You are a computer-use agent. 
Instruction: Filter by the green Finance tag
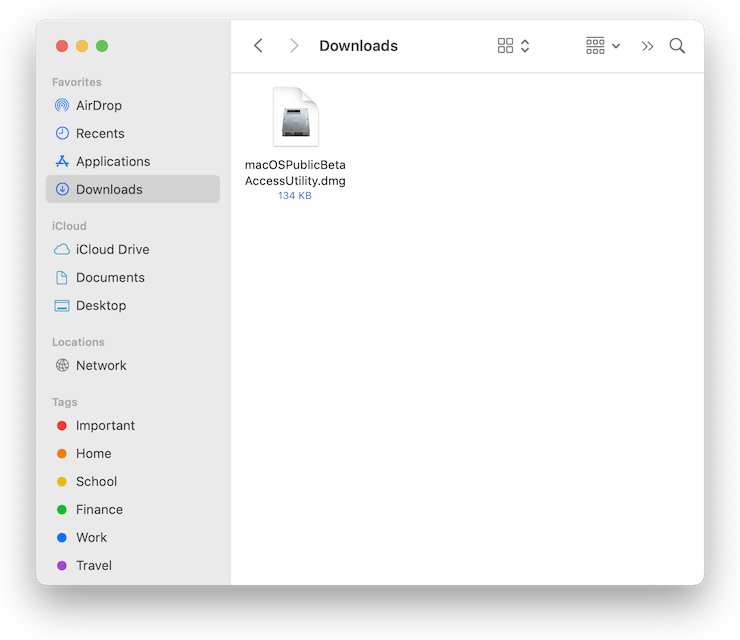click(x=99, y=510)
